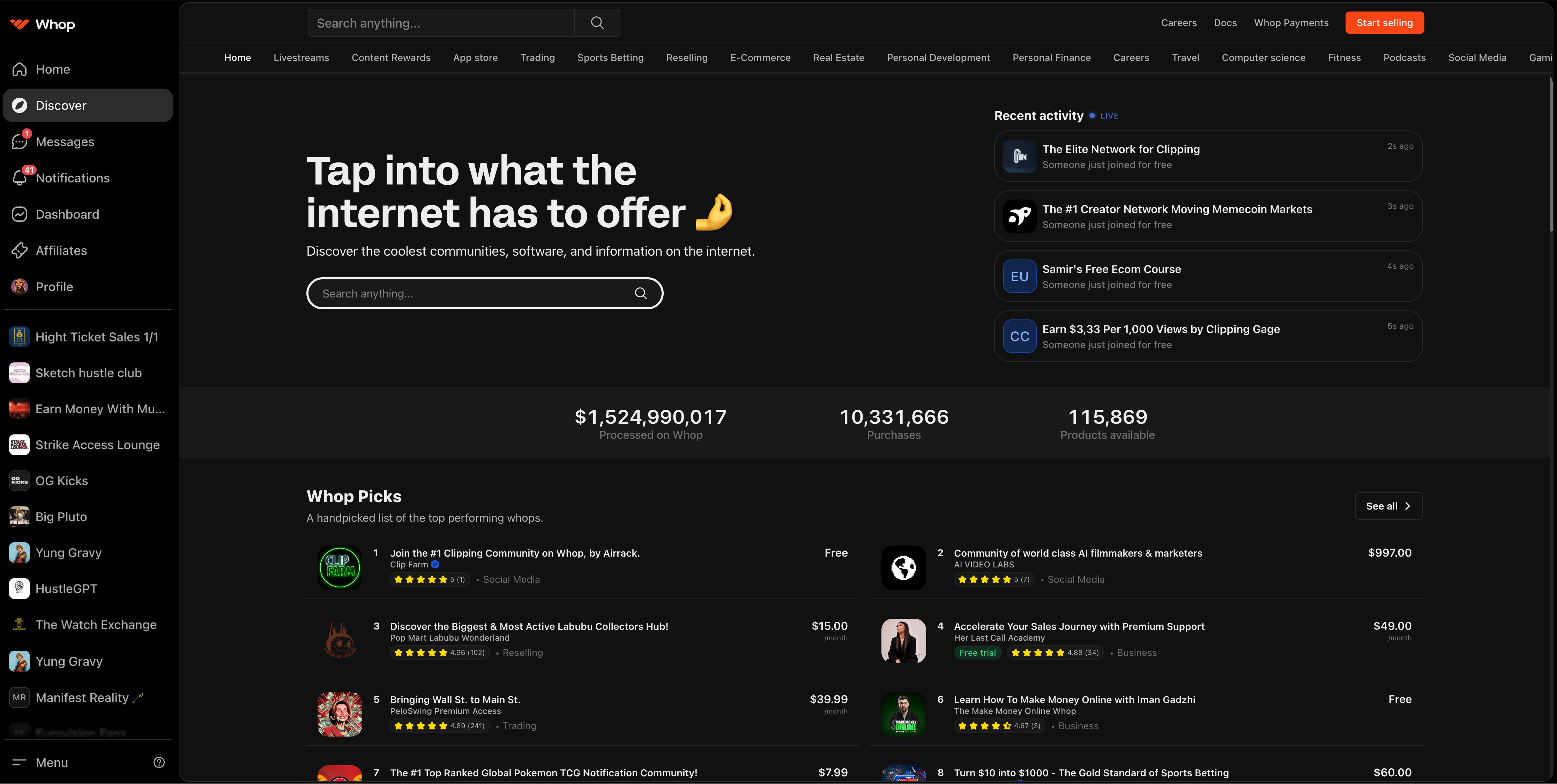Open Affiliates in the sidebar
This screenshot has width=1557, height=784.
tap(61, 251)
